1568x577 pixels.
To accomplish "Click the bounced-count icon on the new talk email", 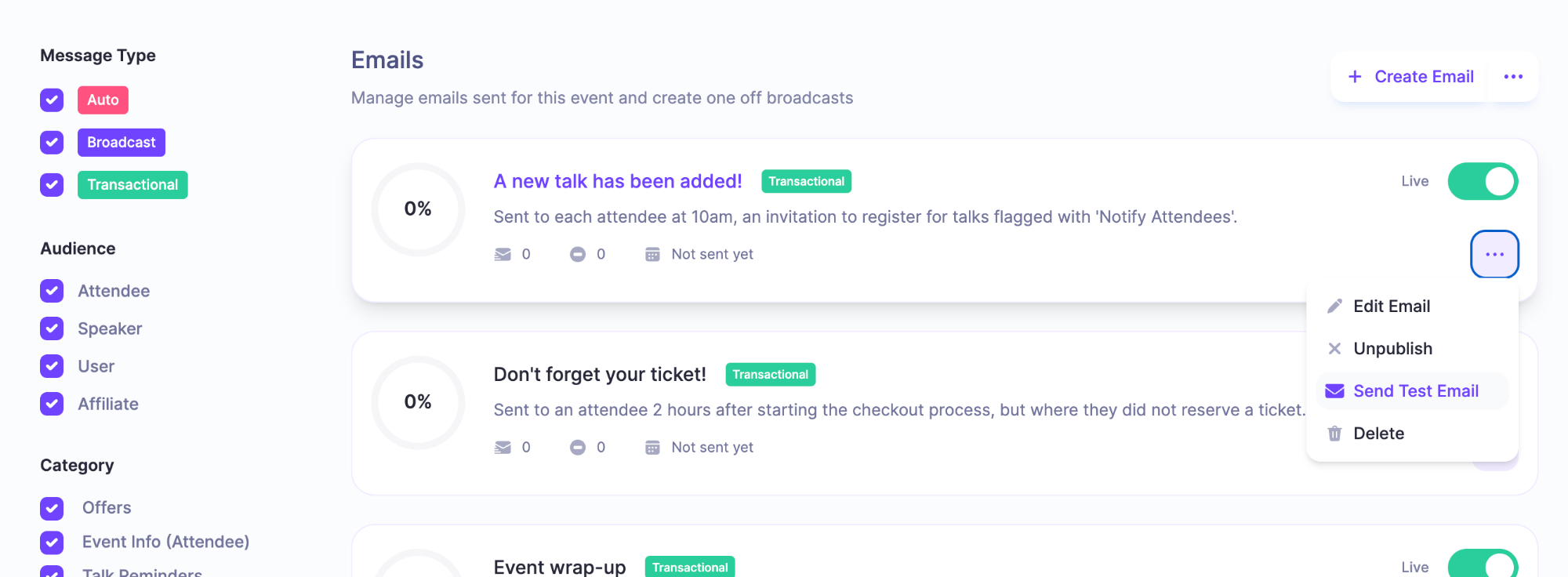I will (578, 254).
